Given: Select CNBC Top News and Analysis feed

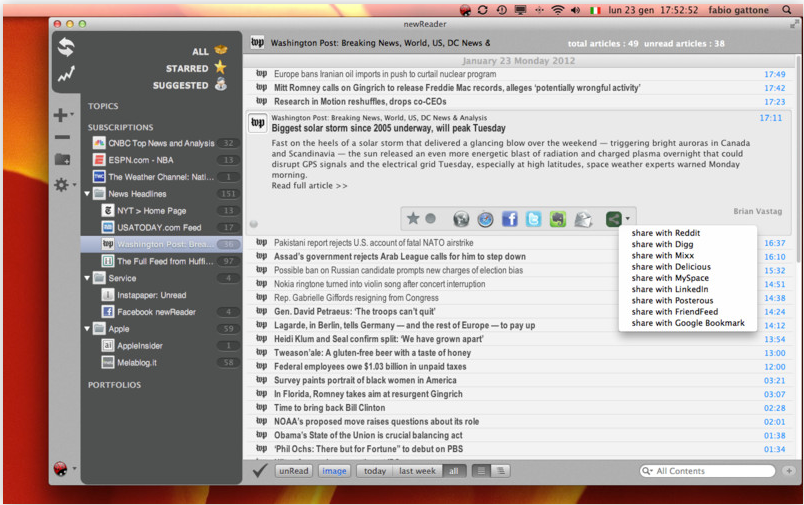Looking at the screenshot, I should (x=161, y=143).
